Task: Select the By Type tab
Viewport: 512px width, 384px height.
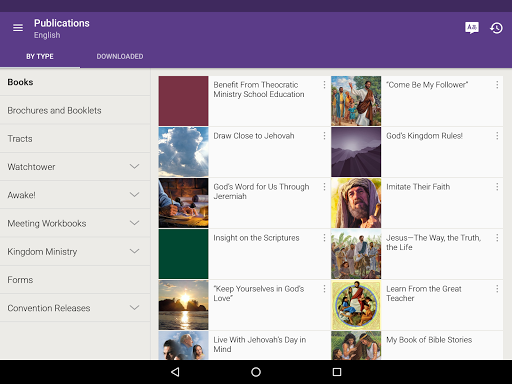Action: [40, 56]
